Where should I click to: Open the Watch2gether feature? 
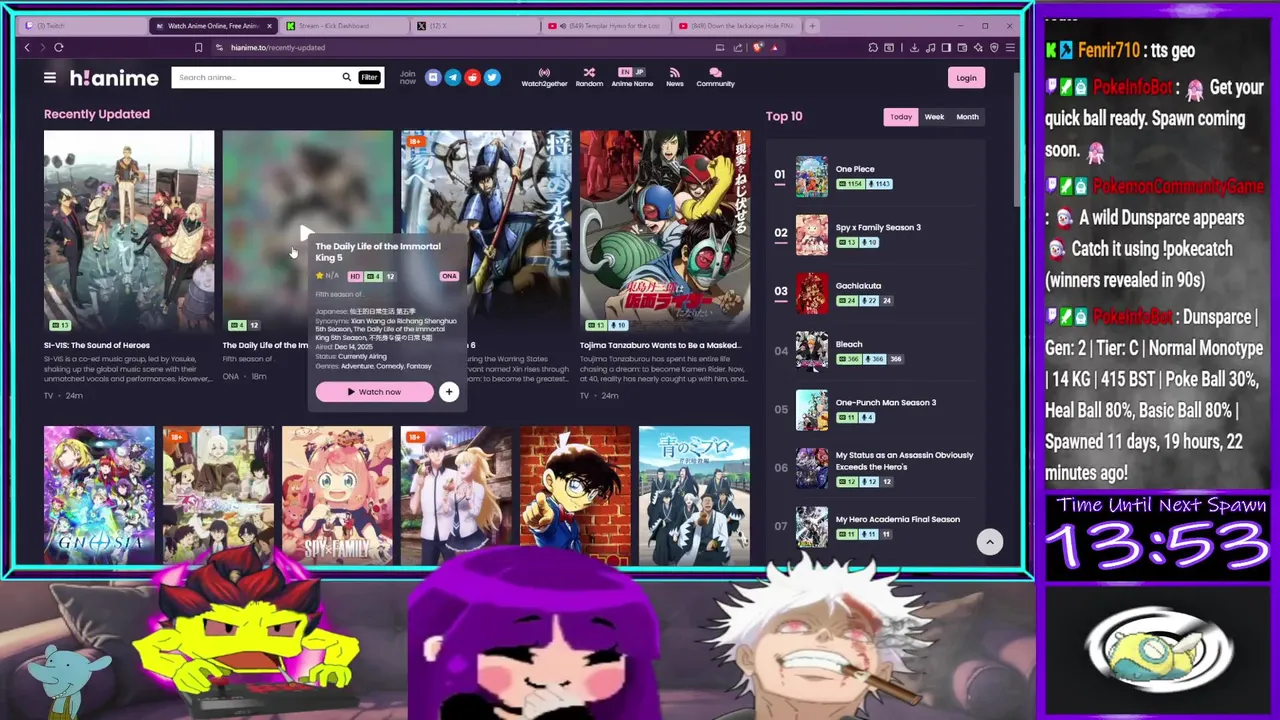coord(544,77)
